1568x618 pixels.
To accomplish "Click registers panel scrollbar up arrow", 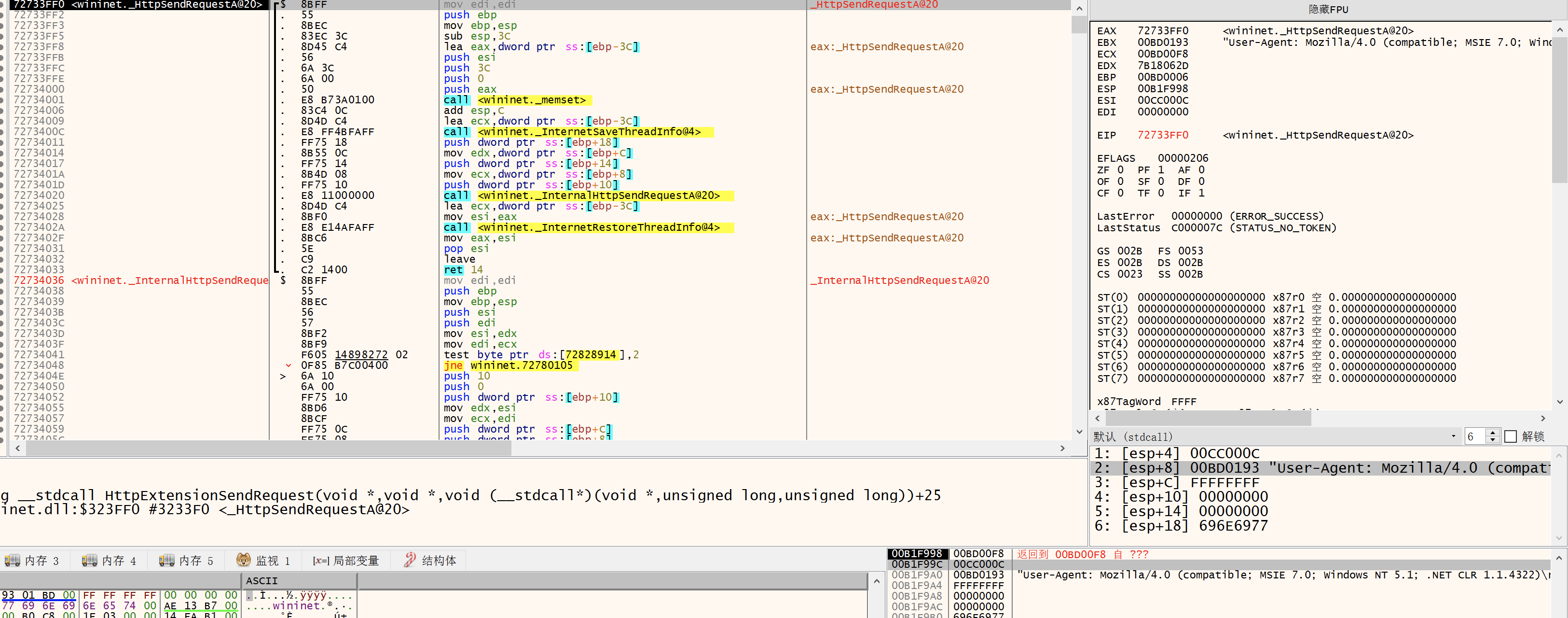I will click(1559, 29).
